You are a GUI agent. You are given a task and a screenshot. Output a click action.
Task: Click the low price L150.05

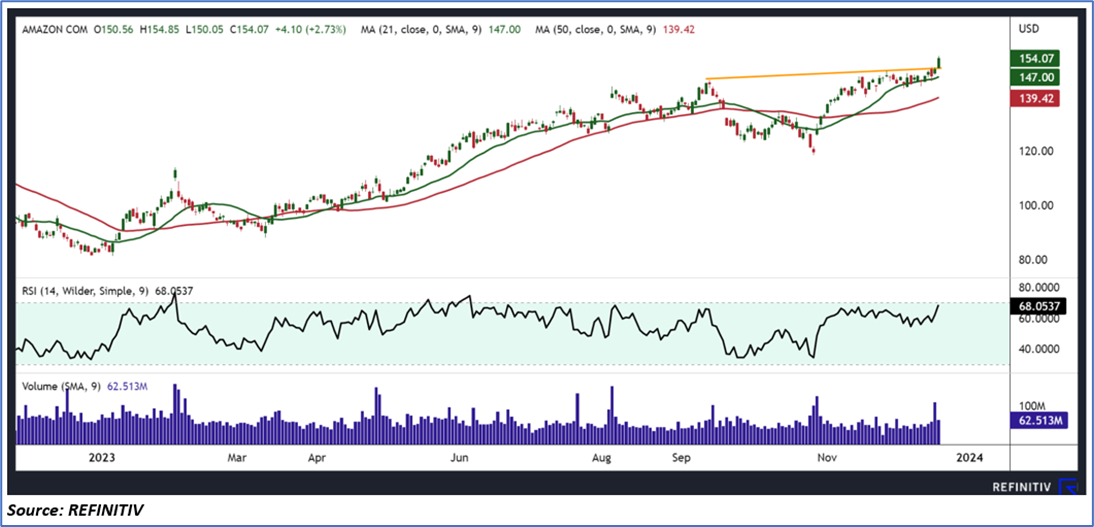202,30
